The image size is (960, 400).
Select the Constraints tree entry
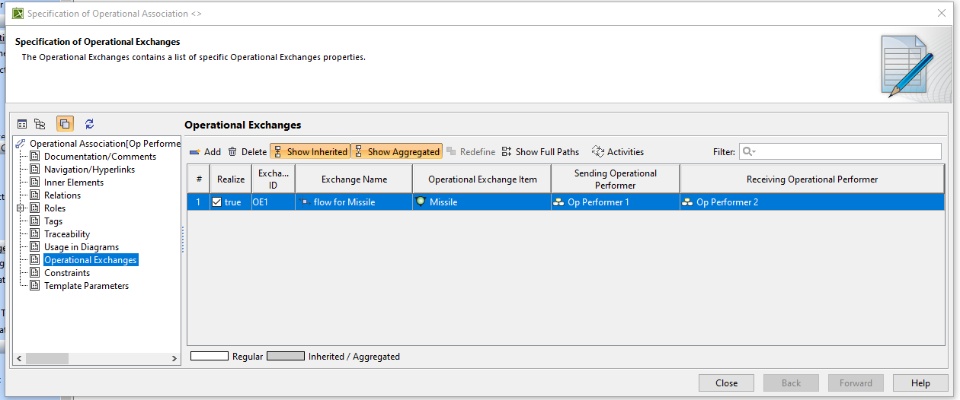(66, 273)
